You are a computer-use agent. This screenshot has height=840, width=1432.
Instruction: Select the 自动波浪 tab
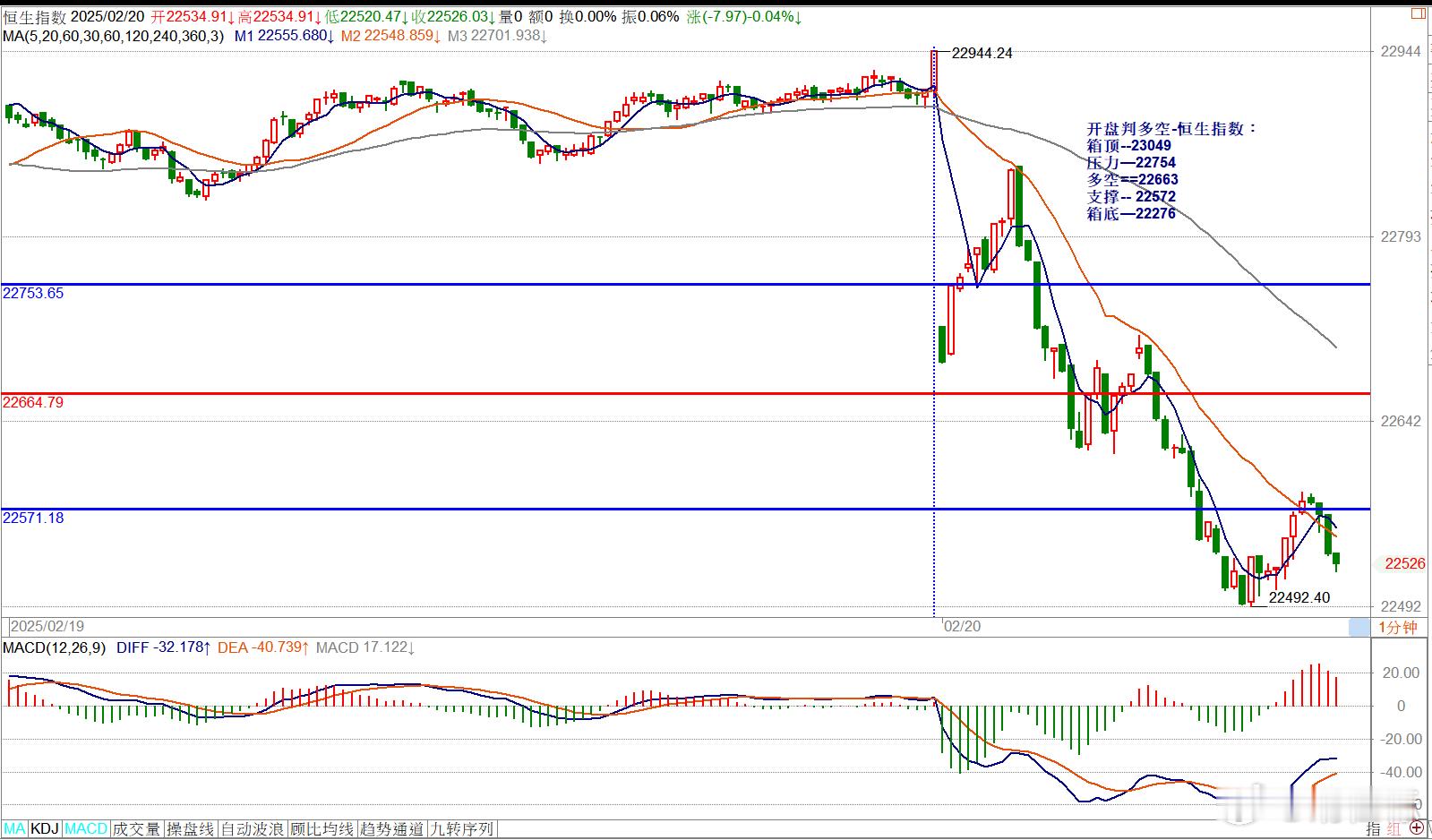[253, 829]
